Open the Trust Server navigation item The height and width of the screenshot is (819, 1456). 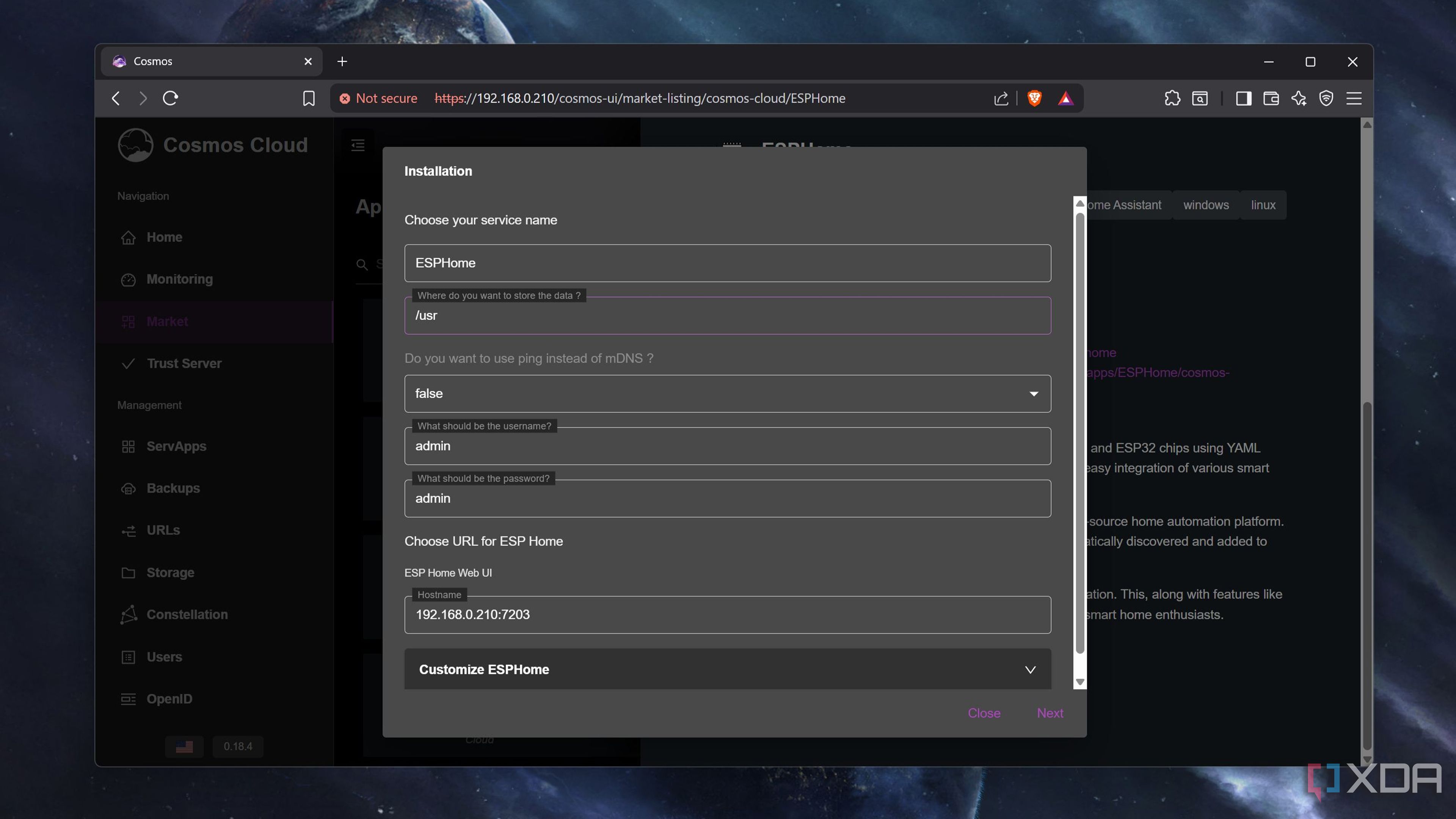pyautogui.click(x=213, y=364)
